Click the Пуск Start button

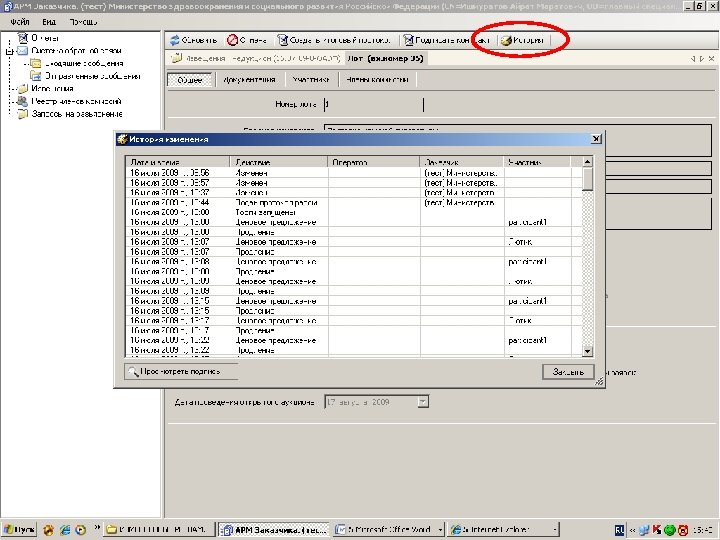pos(19,530)
